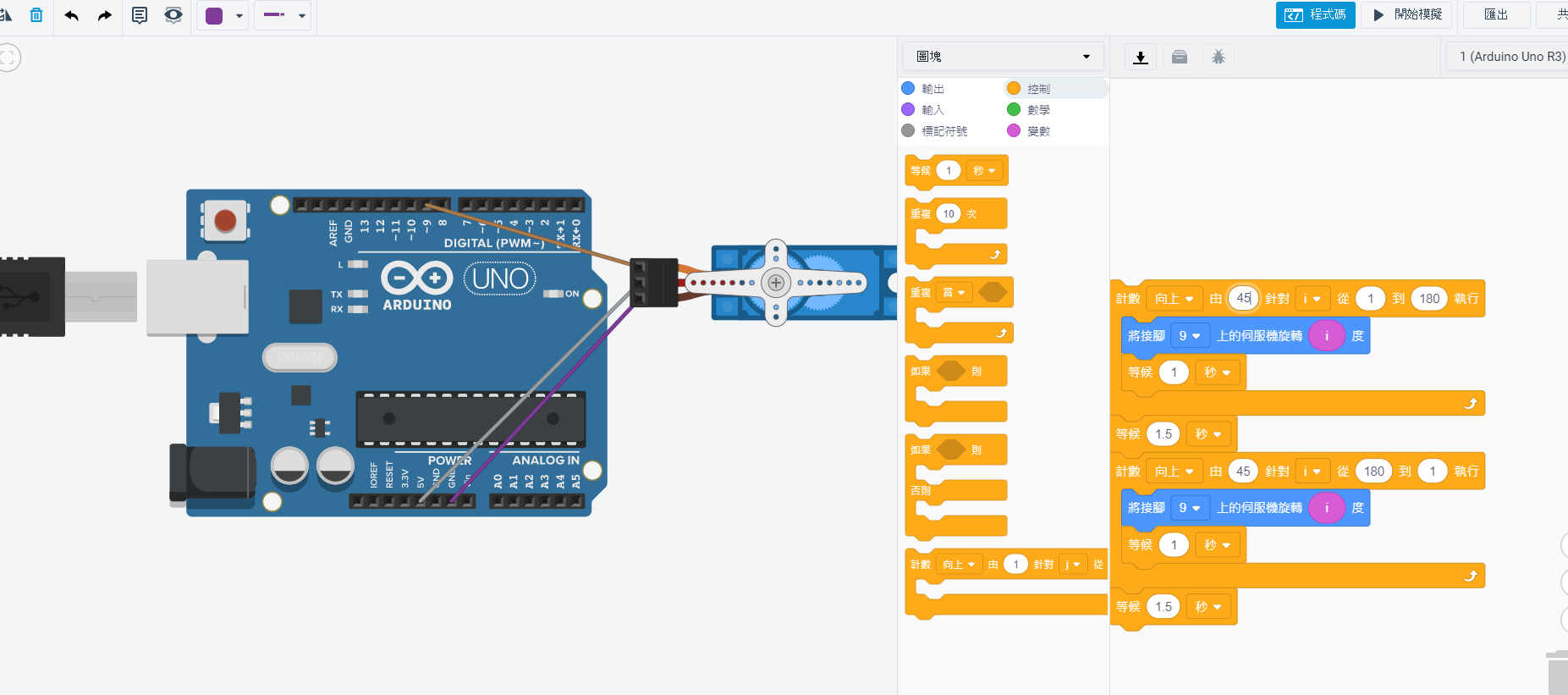Open the libraries box icon

click(1180, 57)
